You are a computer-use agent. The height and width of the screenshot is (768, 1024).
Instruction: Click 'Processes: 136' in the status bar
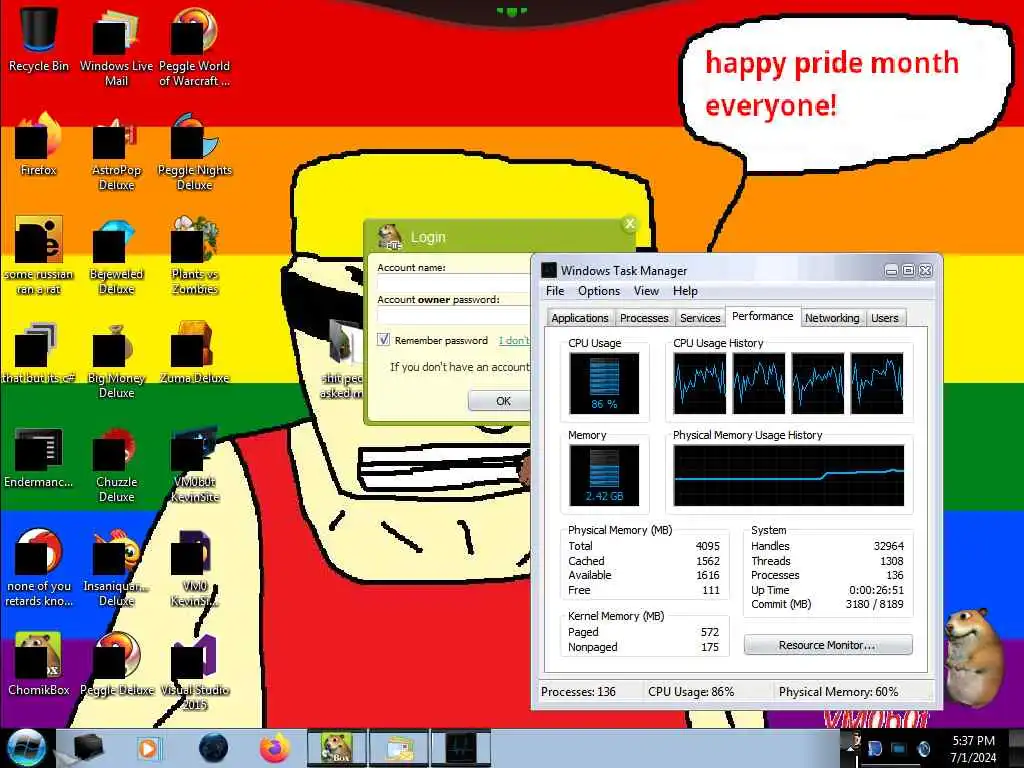[579, 692]
